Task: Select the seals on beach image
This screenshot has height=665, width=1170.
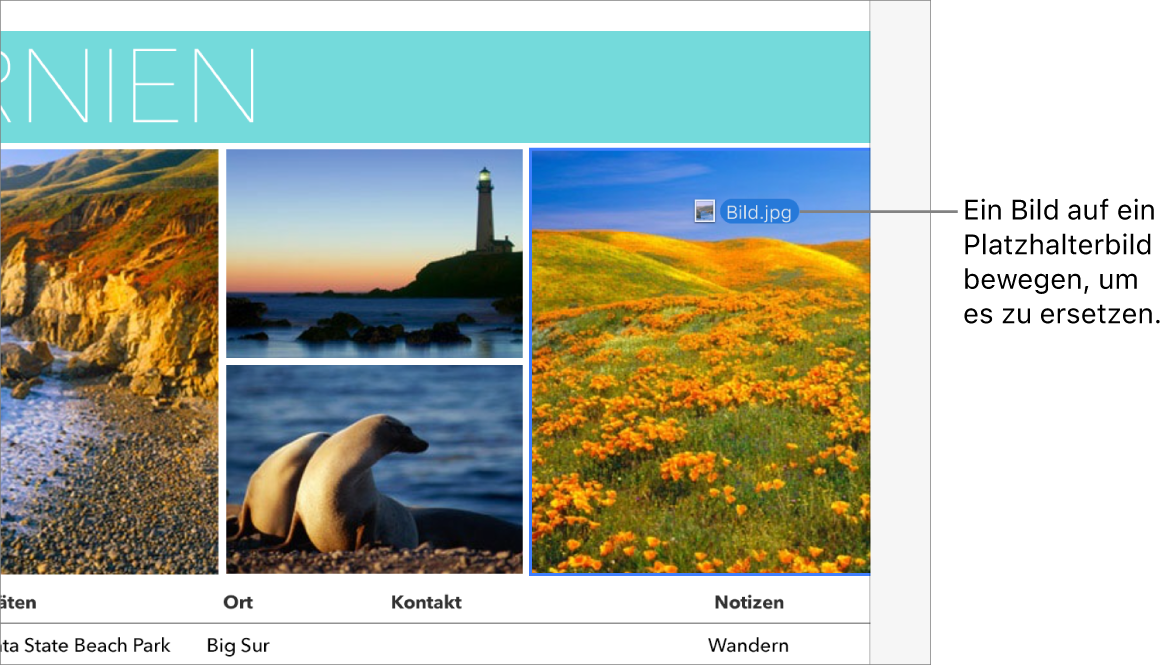Action: click(374, 469)
